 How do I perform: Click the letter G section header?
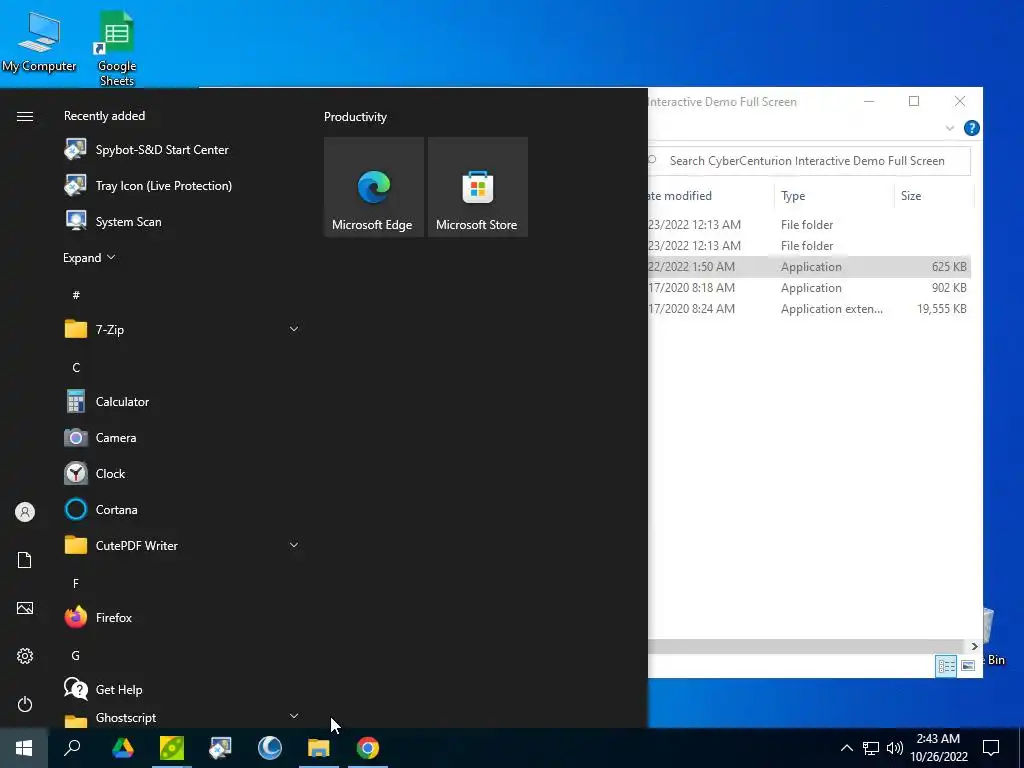coord(76,655)
